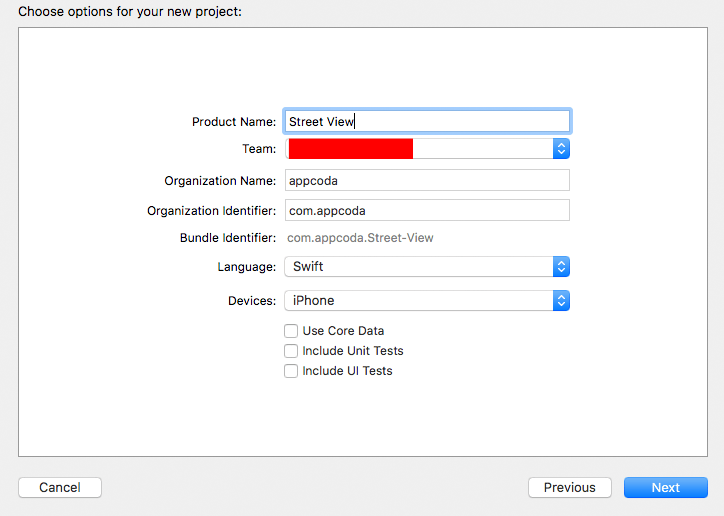Enable Use Core Data checkbox
The height and width of the screenshot is (516, 724).
pyautogui.click(x=291, y=331)
